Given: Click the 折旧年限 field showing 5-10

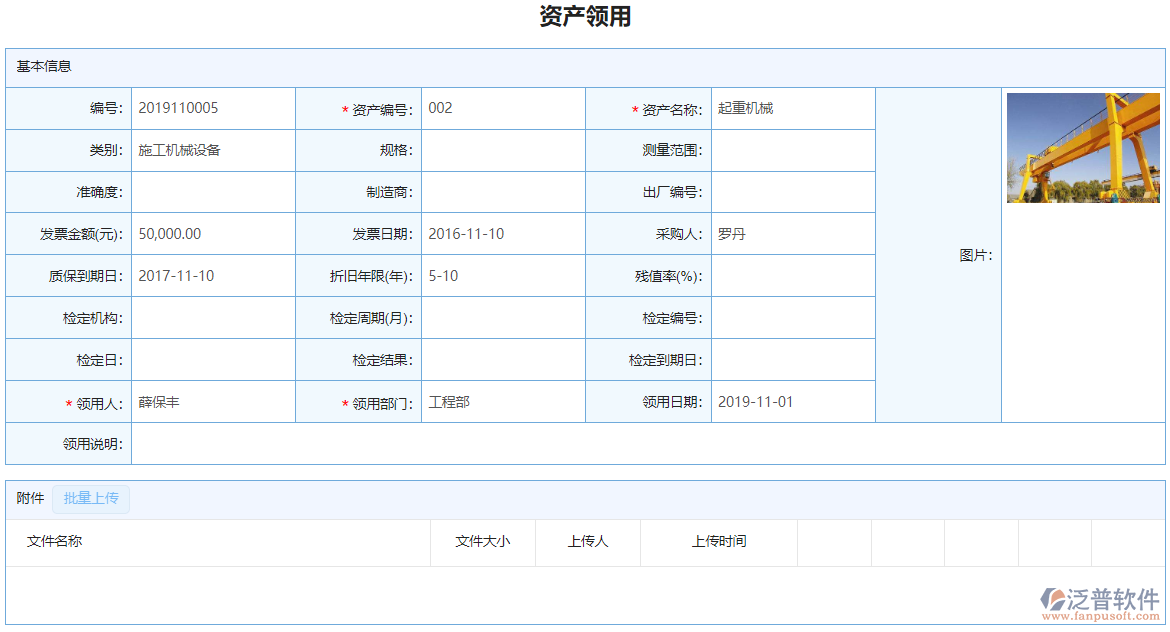Looking at the screenshot, I should pyautogui.click(x=502, y=276).
